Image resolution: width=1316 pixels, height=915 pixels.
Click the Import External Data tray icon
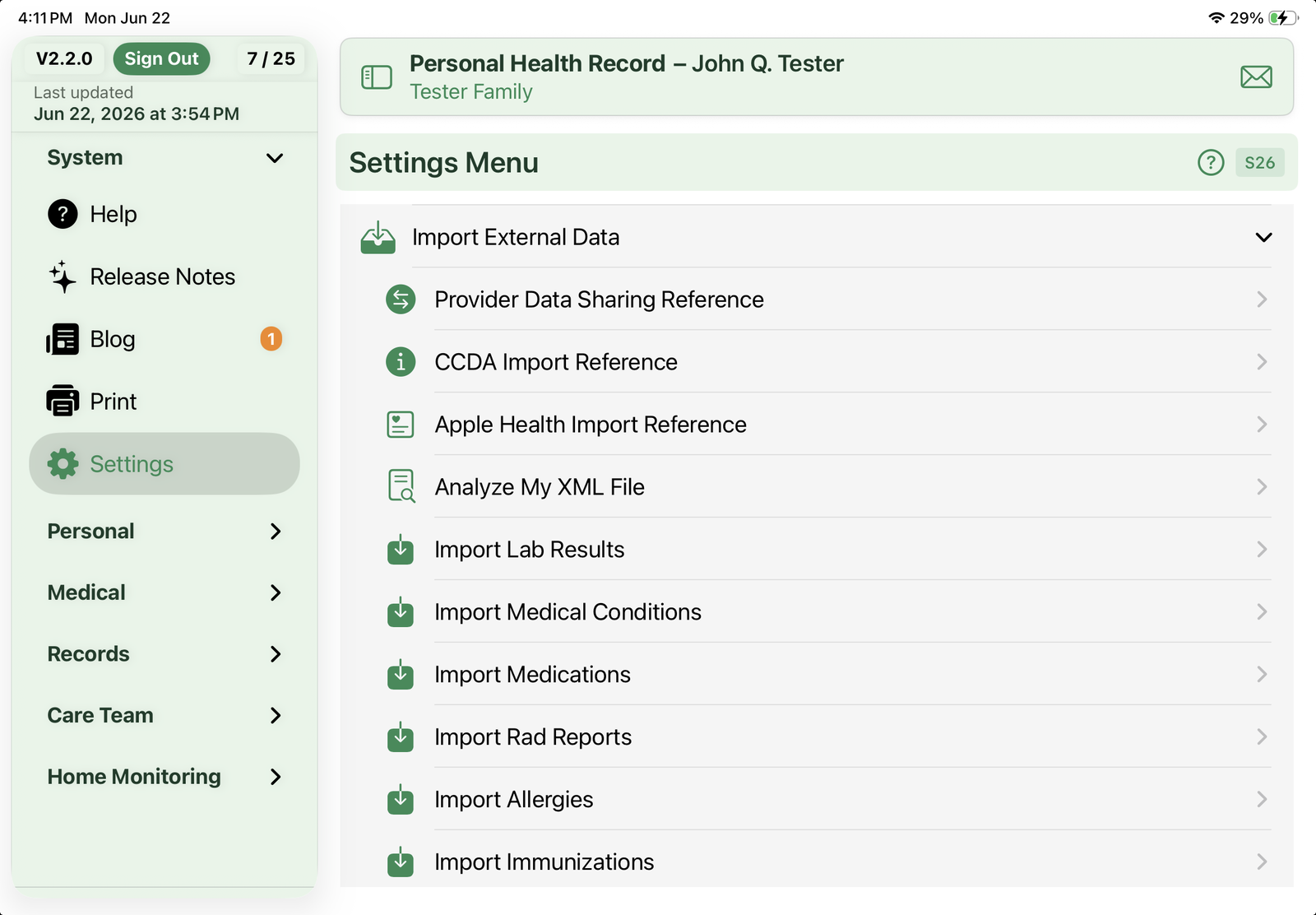378,237
